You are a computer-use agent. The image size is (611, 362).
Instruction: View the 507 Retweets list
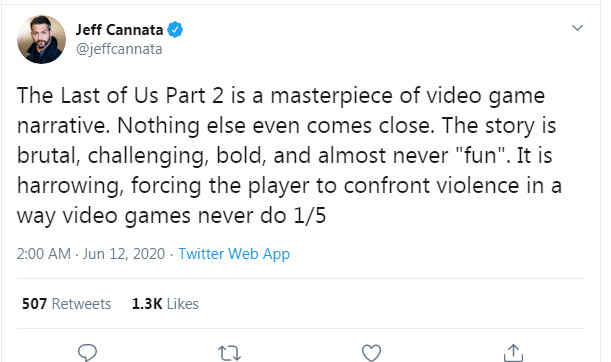(x=66, y=304)
